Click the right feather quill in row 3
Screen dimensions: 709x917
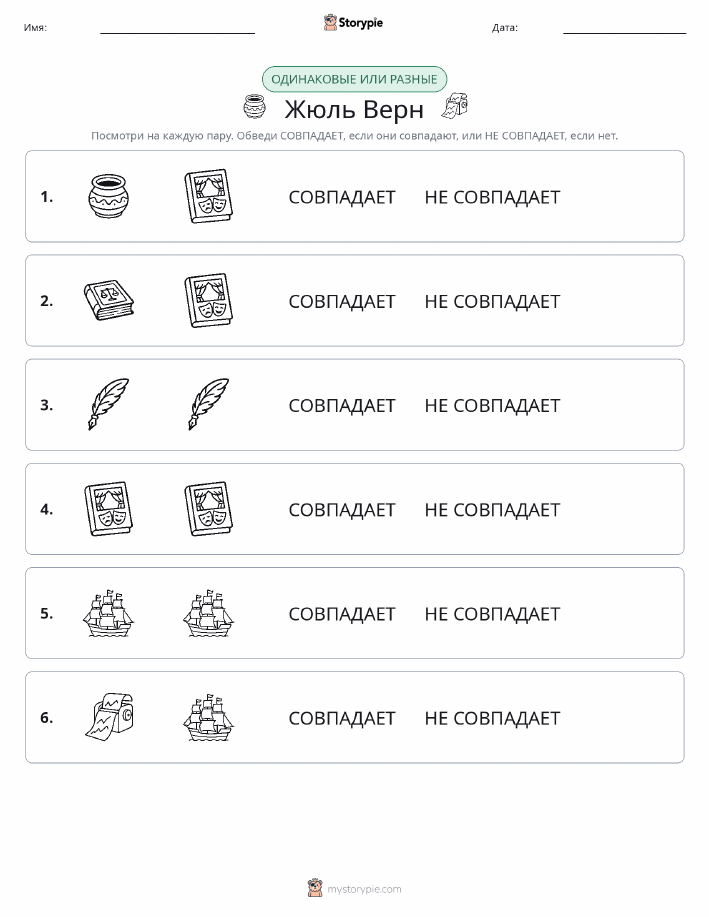[209, 404]
